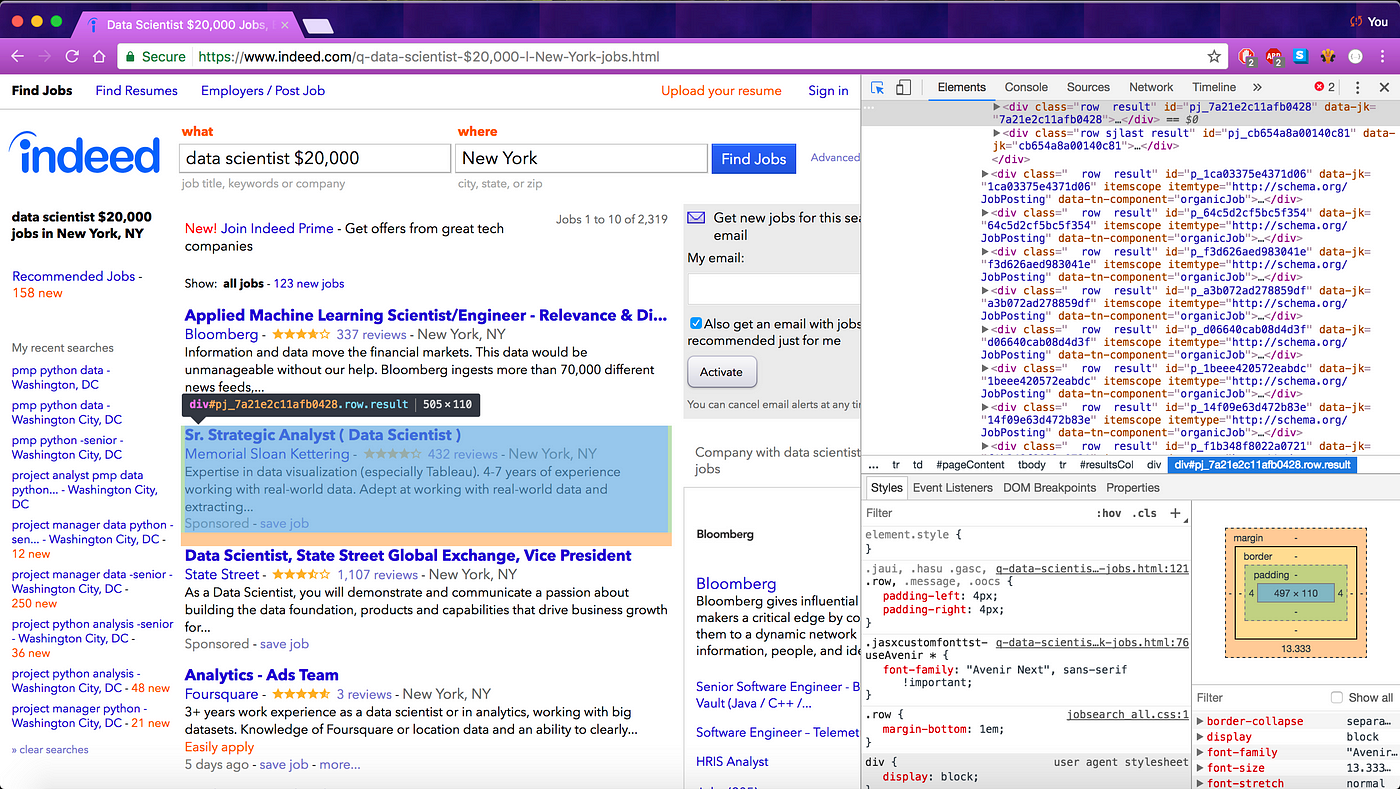Go back to the previous page

pyautogui.click(x=17, y=57)
